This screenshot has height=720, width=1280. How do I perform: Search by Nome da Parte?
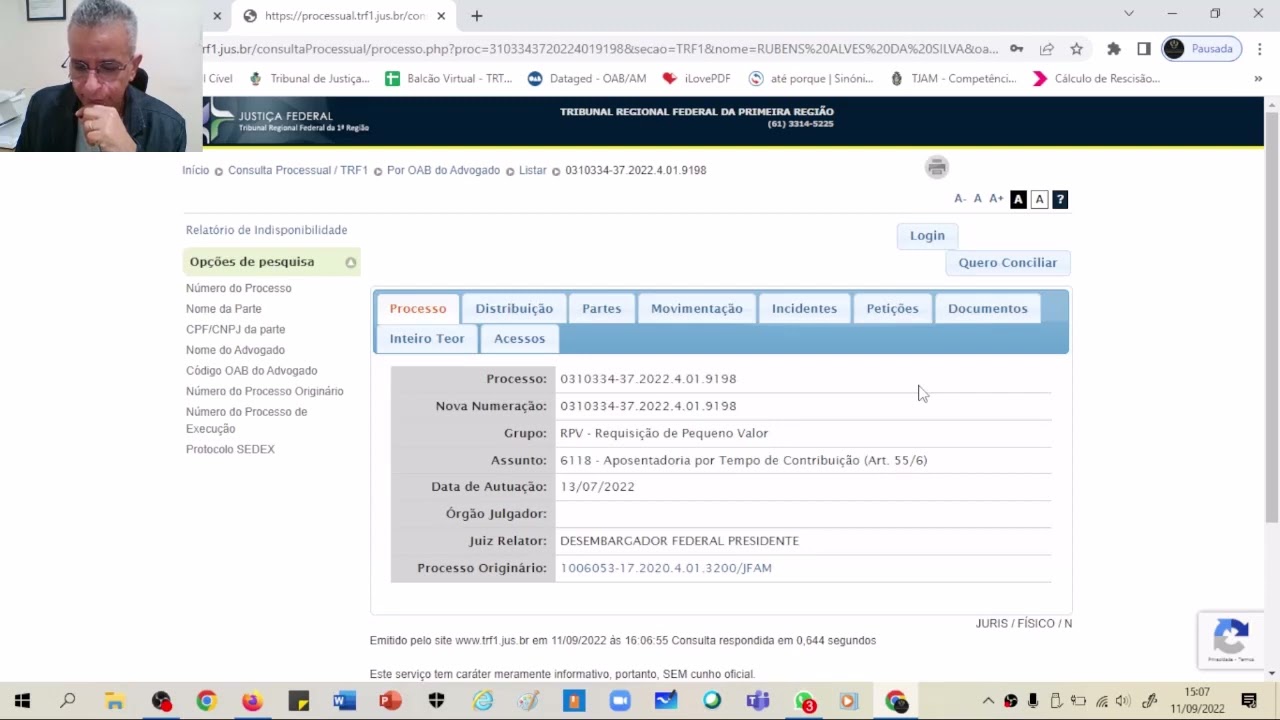click(x=224, y=309)
